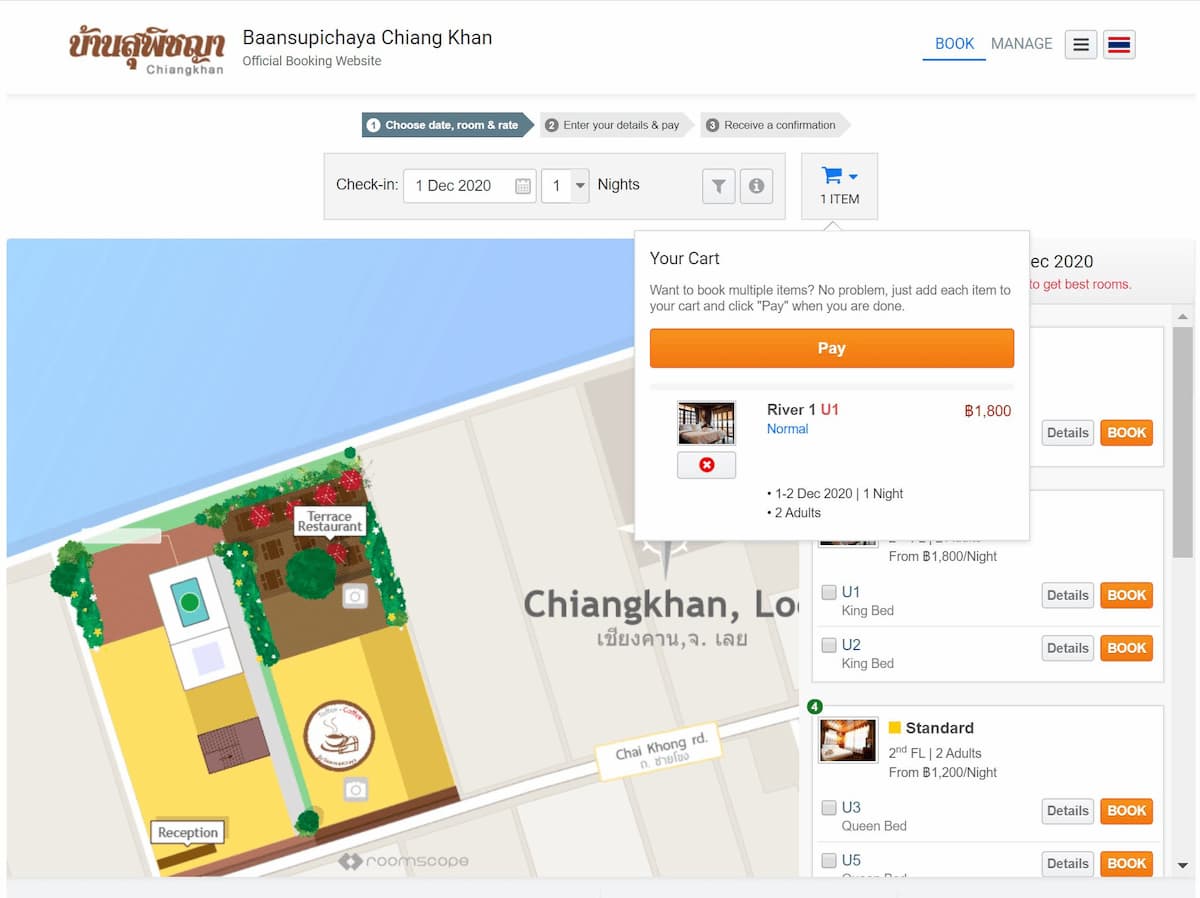Select the U5 room checkbox
This screenshot has width=1200, height=898.
pyautogui.click(x=828, y=860)
